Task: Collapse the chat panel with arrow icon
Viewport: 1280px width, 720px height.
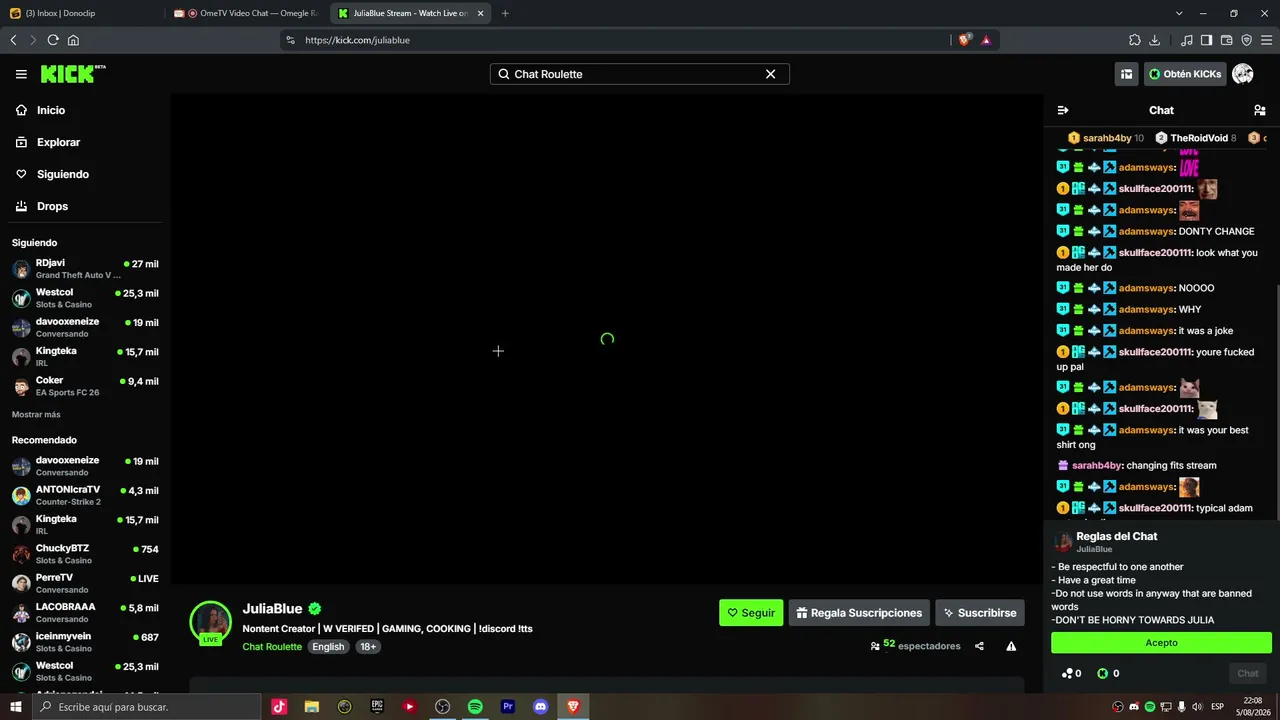Action: pos(1063,110)
